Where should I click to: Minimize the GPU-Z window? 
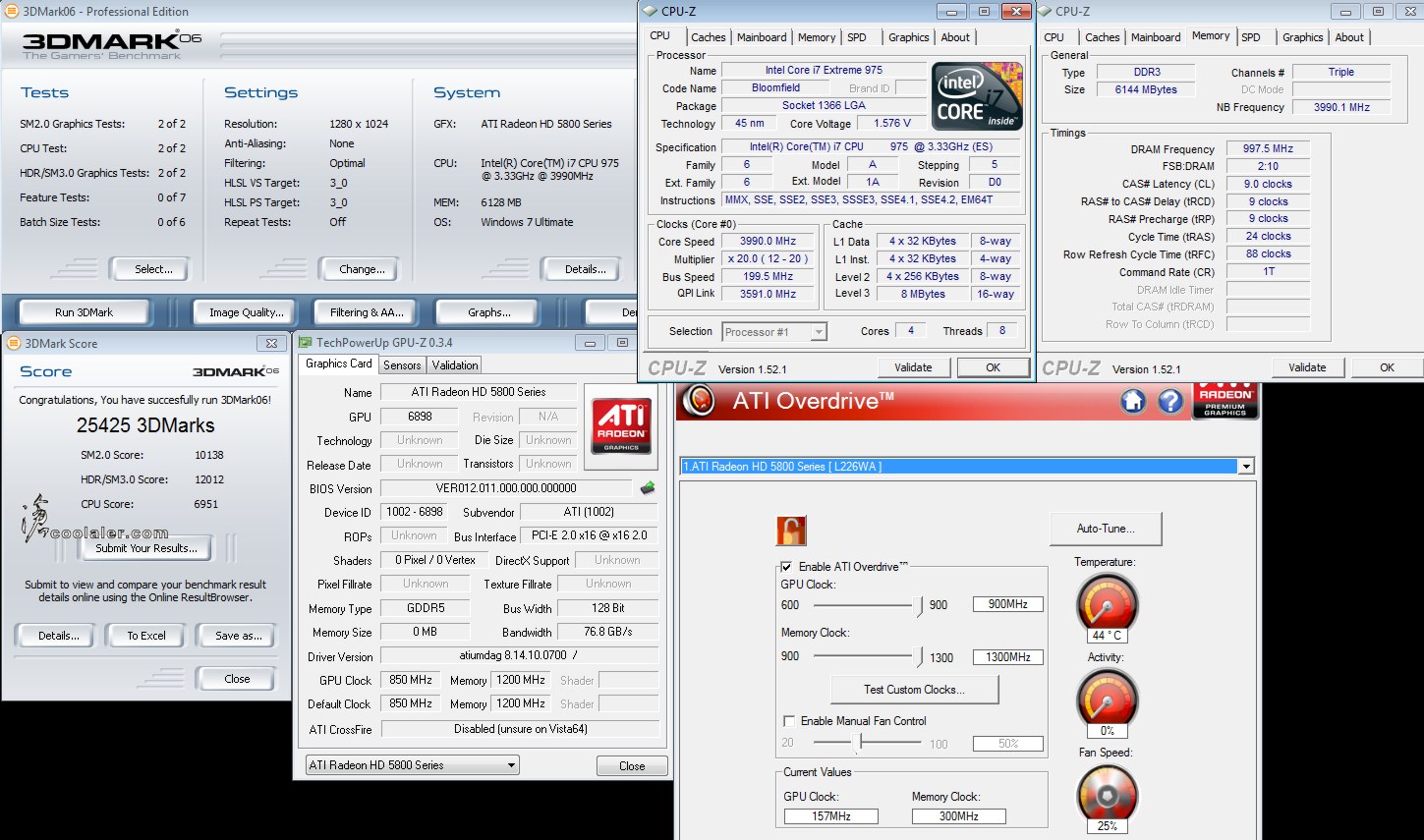(591, 342)
